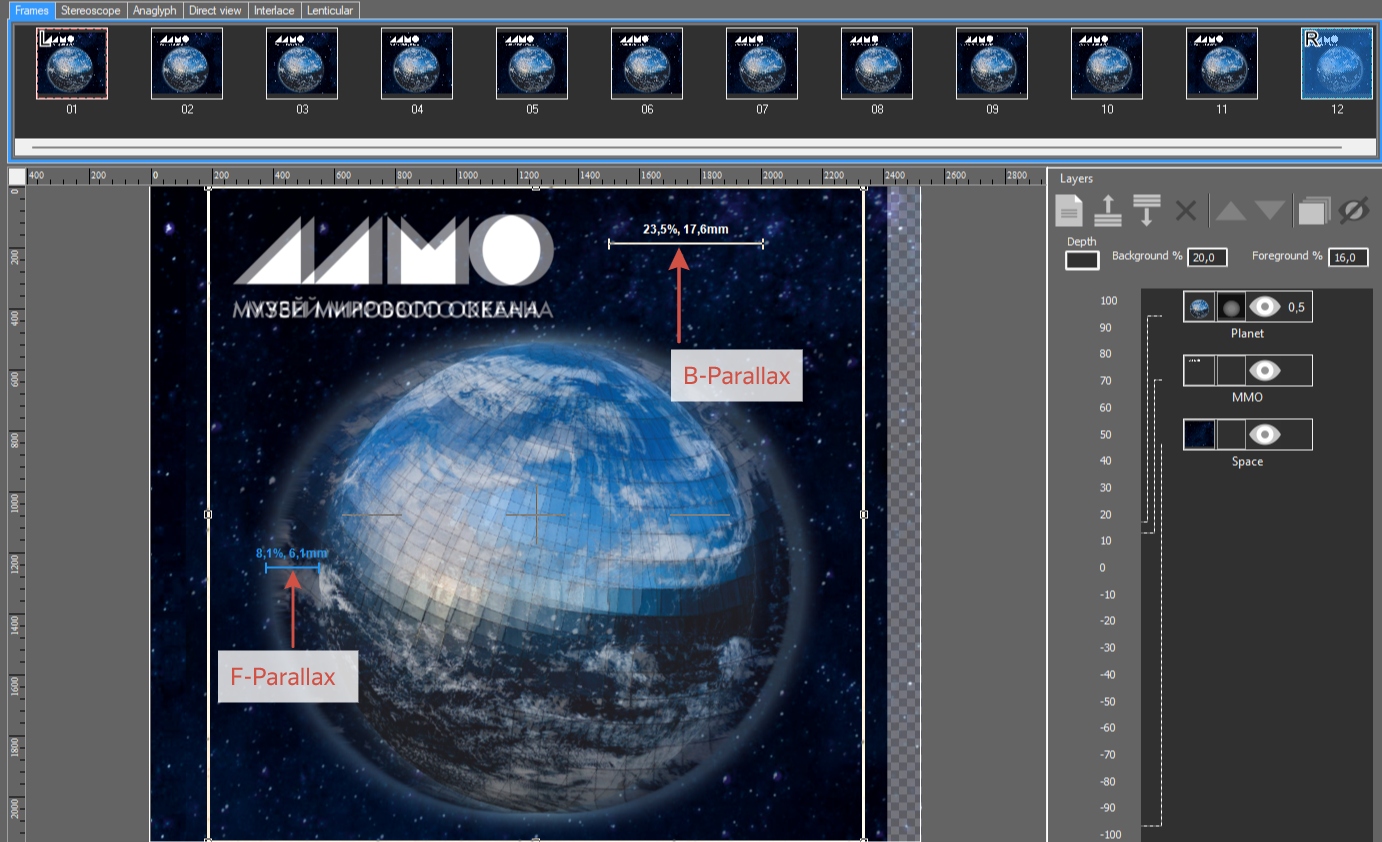Click the crossed-out eye icon
Image resolution: width=1382 pixels, height=842 pixels.
1353,210
